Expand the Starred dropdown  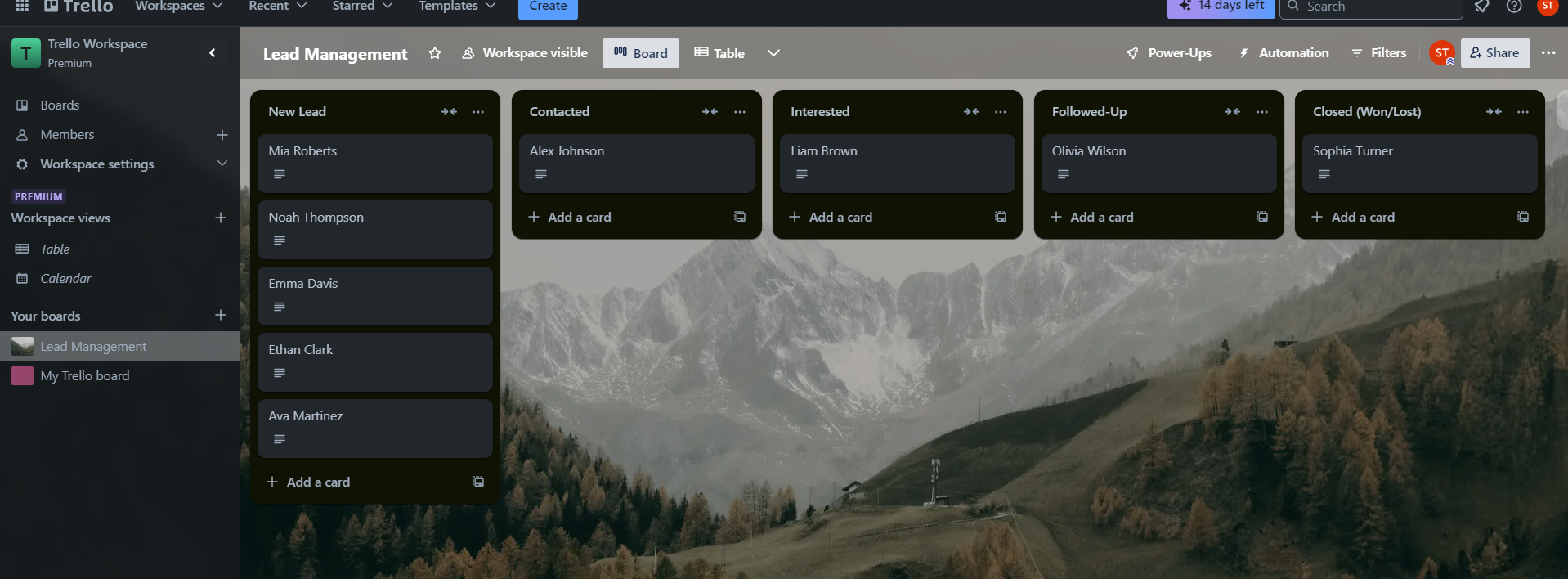362,7
